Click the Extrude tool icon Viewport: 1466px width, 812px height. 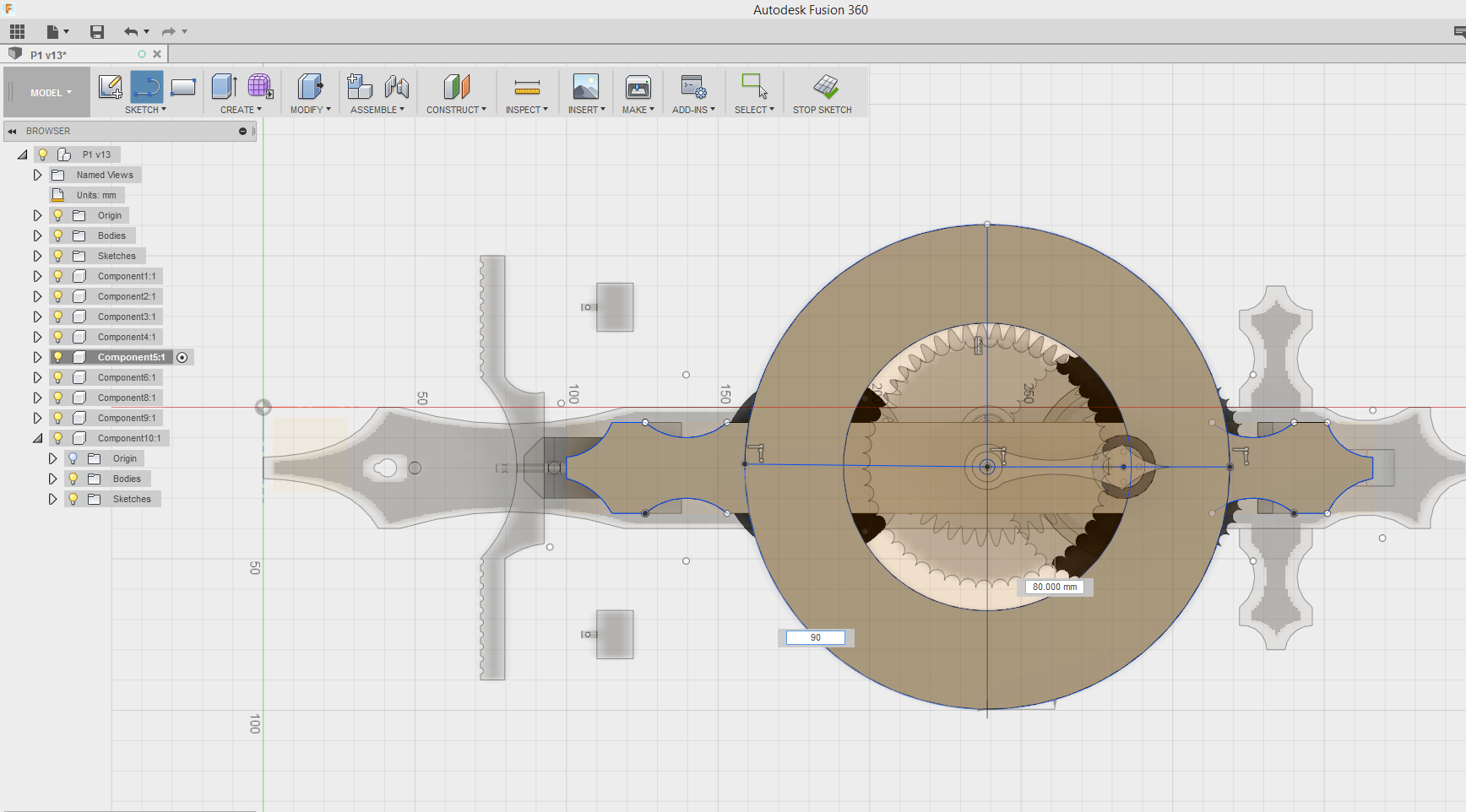coord(224,86)
